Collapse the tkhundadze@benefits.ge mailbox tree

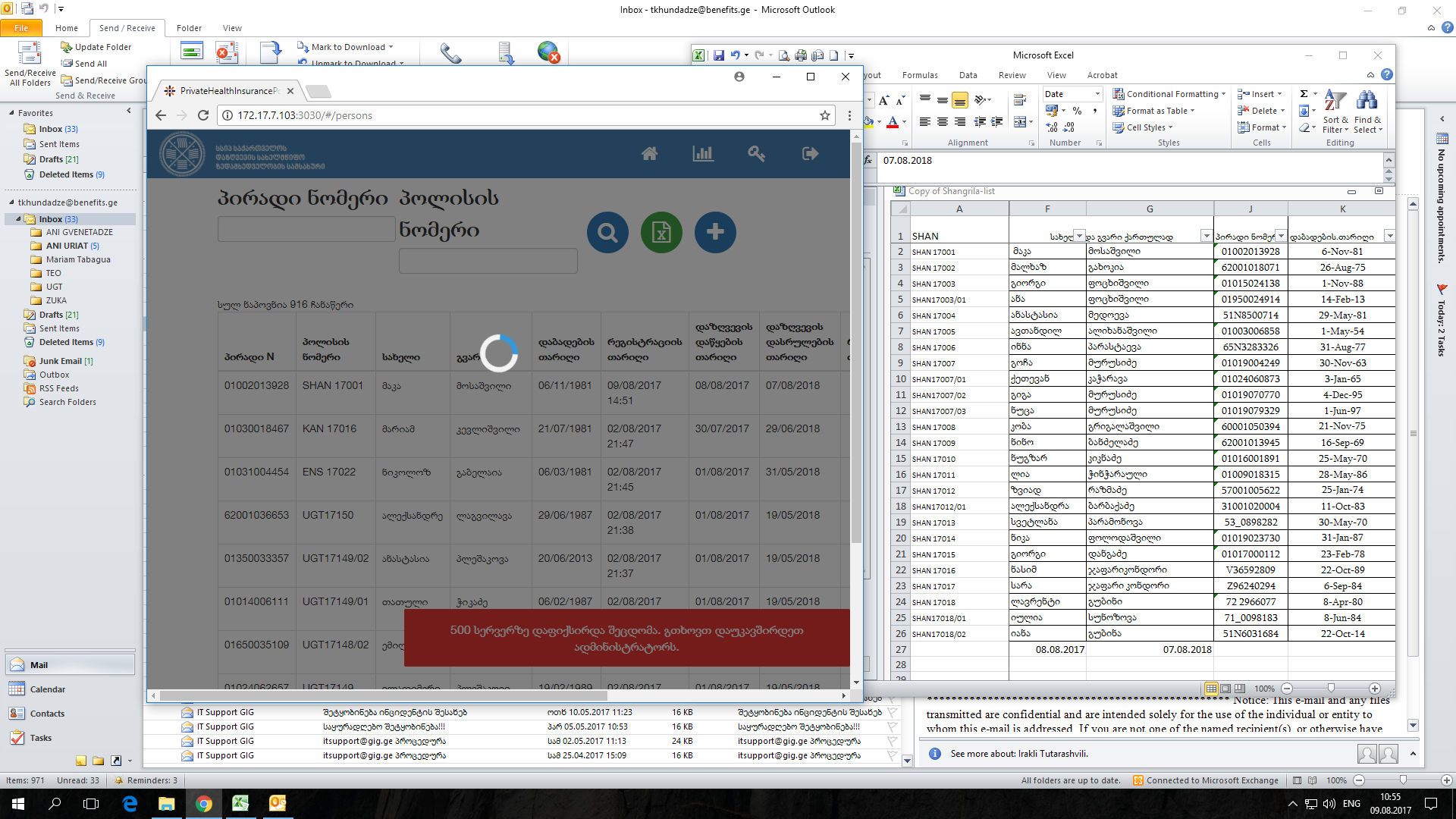click(x=11, y=202)
